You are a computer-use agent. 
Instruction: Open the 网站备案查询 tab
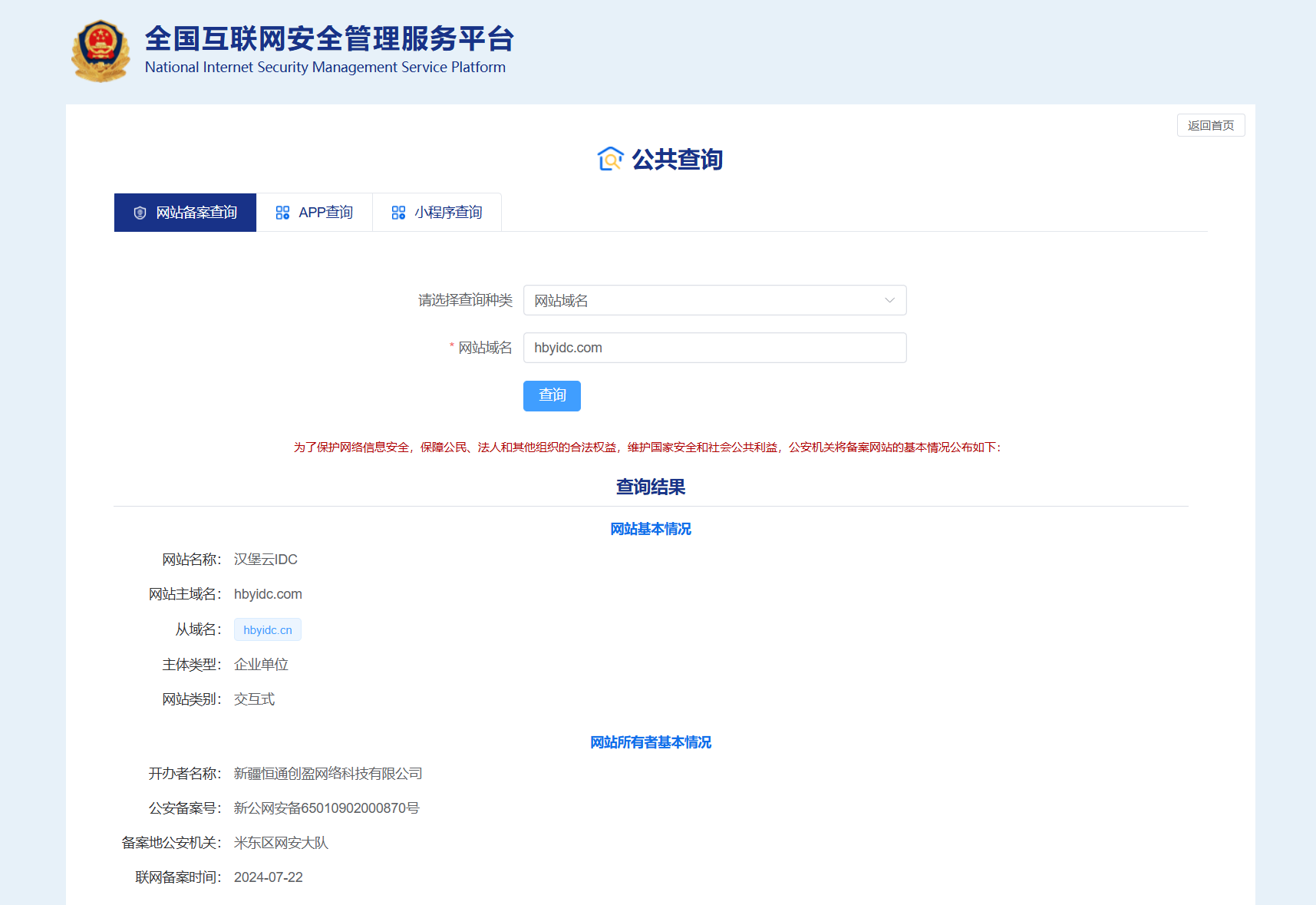point(185,213)
